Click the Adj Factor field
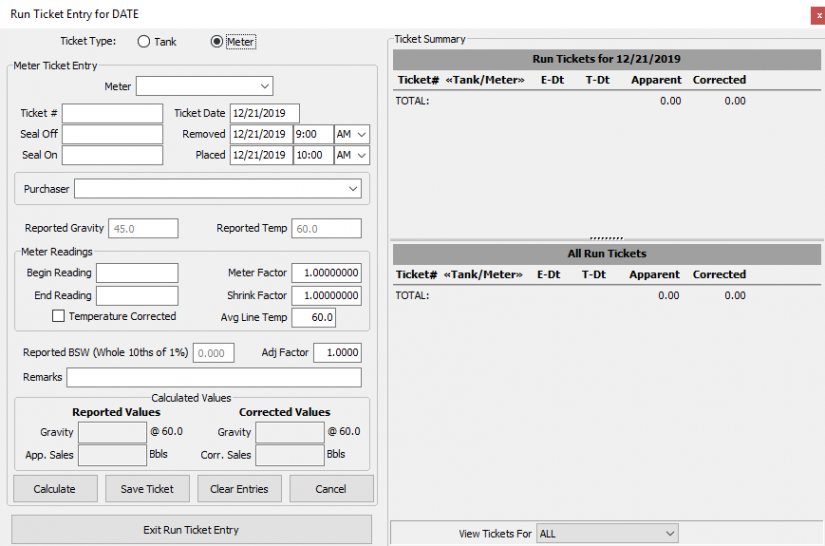This screenshot has width=825, height=546. 337,352
